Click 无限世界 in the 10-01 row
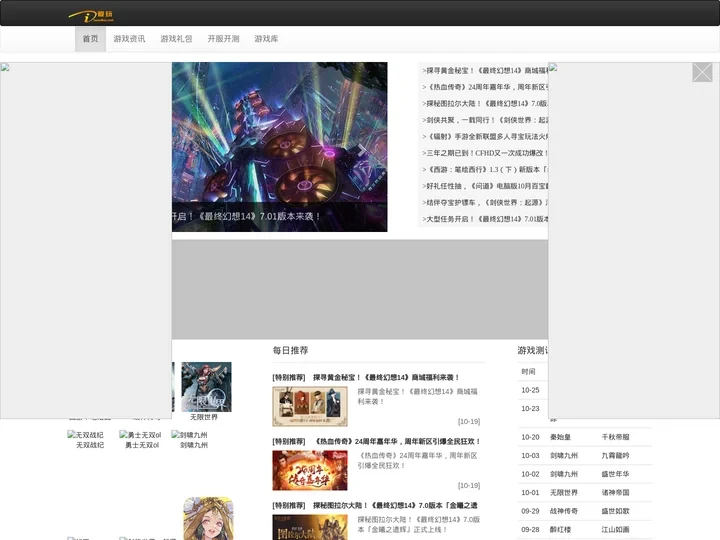The height and width of the screenshot is (540, 720). point(564,492)
